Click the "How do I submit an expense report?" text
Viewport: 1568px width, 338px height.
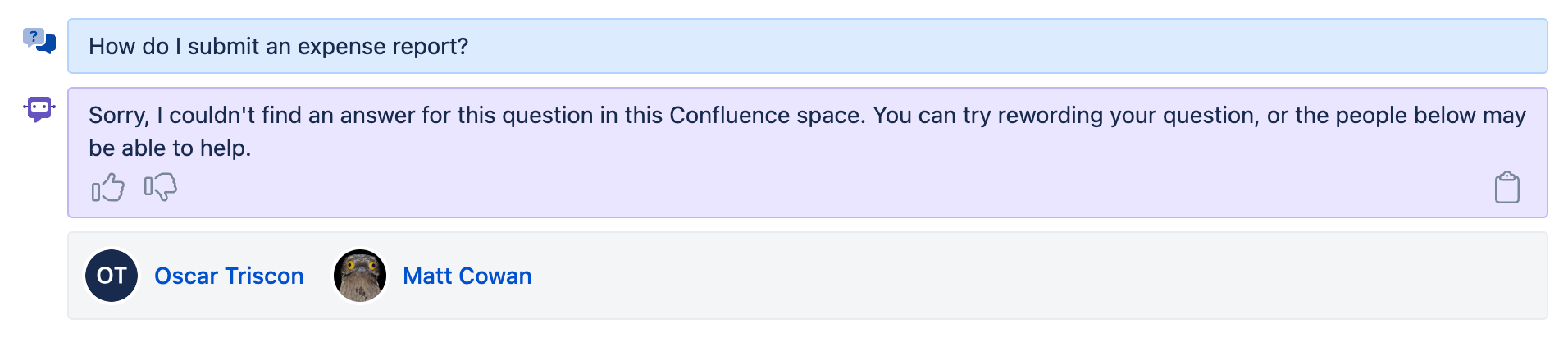pos(278,47)
